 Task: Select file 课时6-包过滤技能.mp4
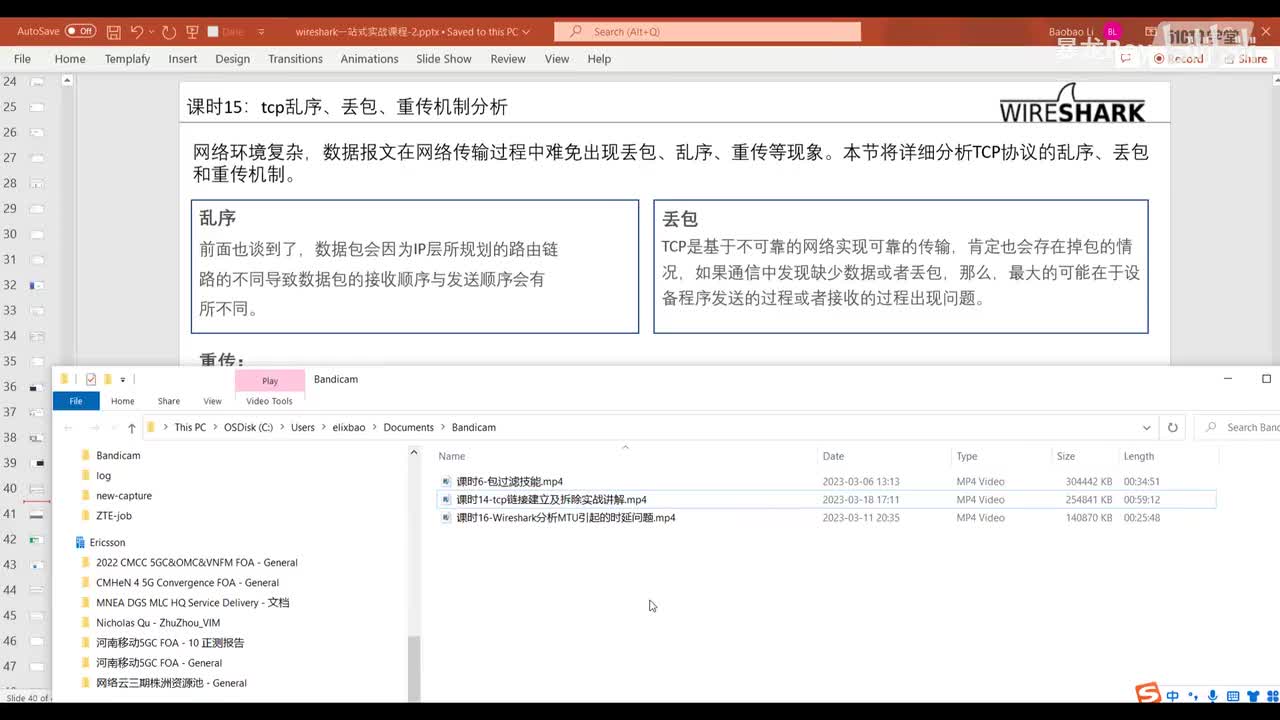[826, 481]
